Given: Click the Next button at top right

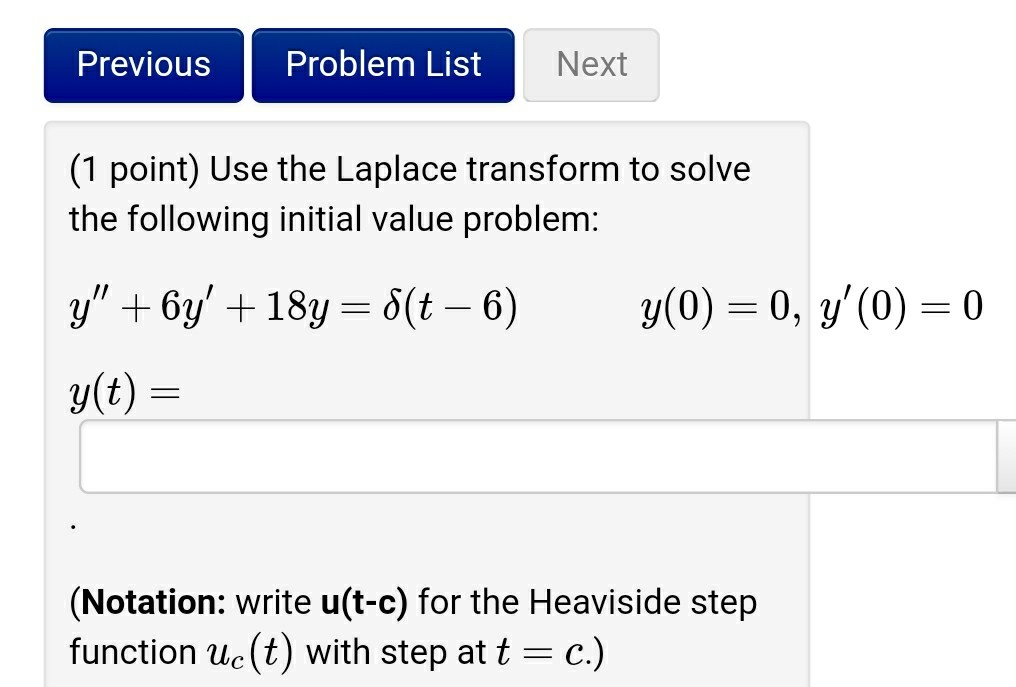Looking at the screenshot, I should [591, 64].
